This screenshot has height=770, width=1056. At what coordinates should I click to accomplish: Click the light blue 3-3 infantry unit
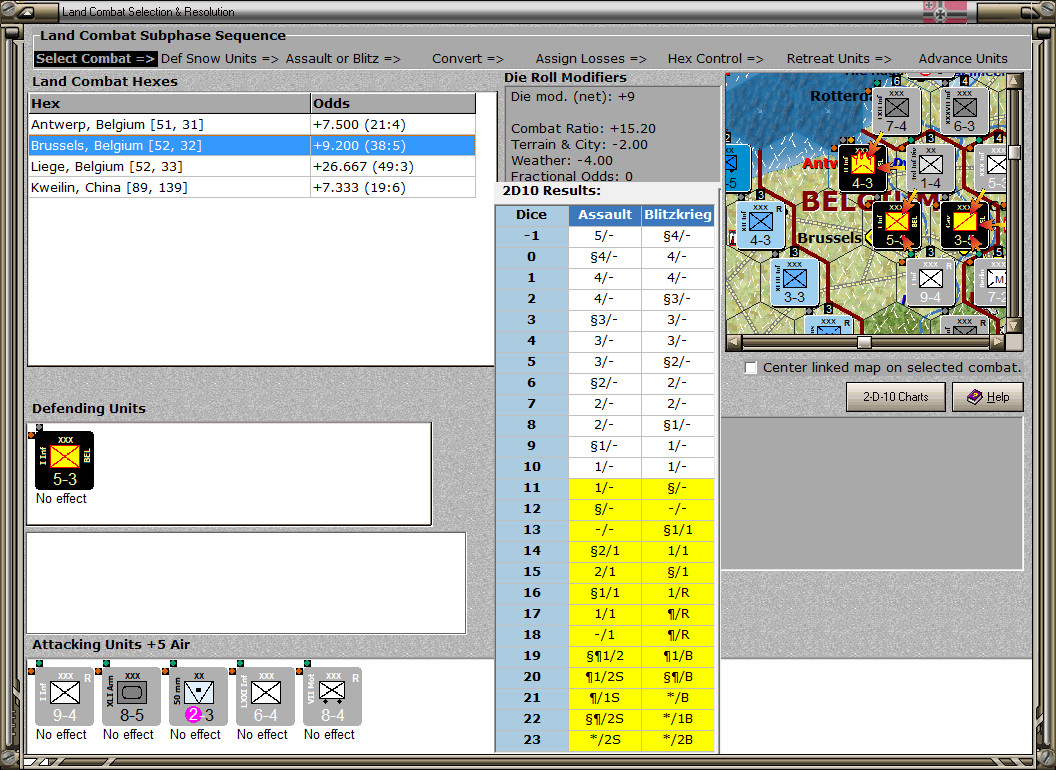click(794, 282)
